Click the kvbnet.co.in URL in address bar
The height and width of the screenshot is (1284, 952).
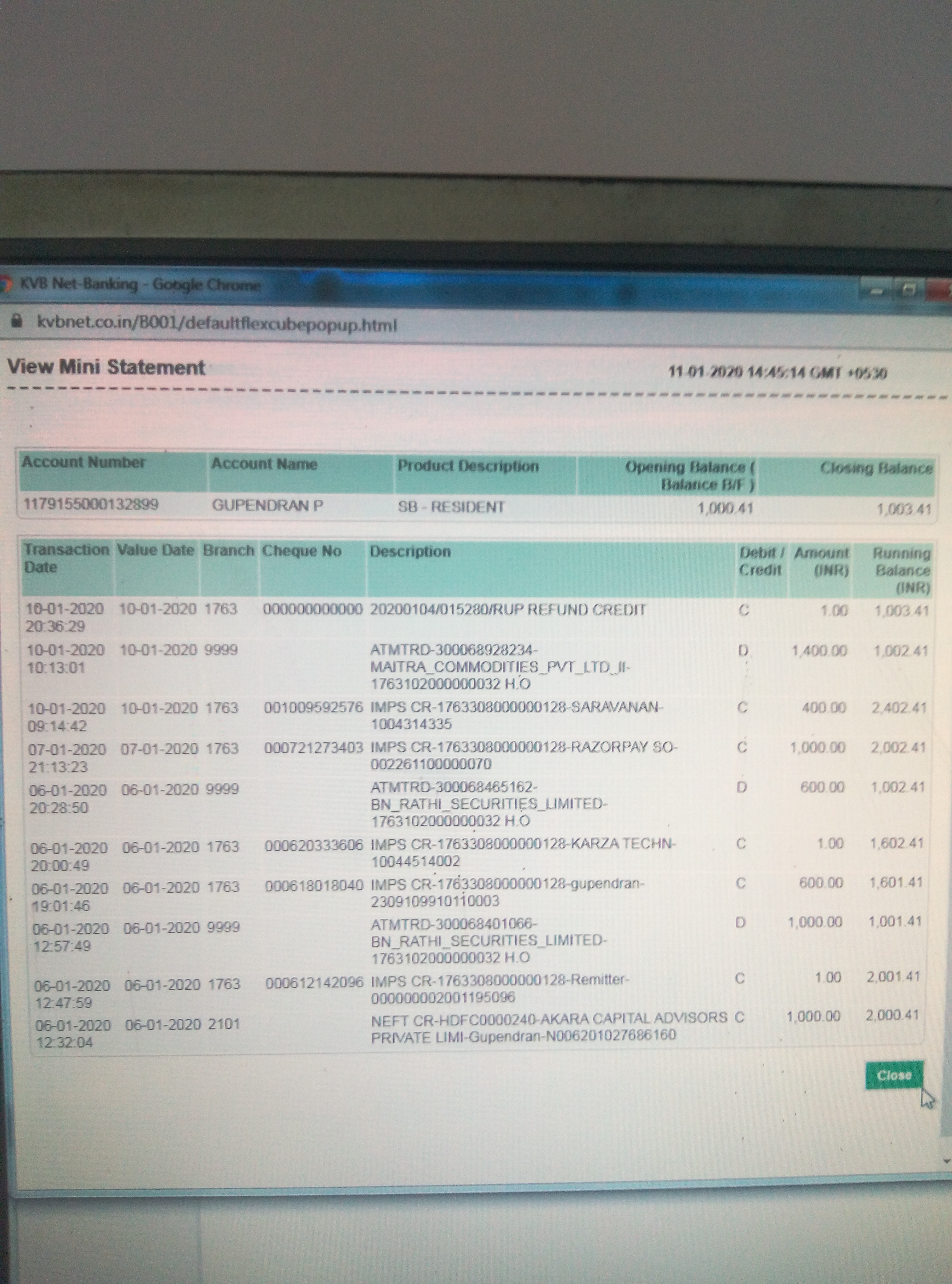click(x=217, y=324)
